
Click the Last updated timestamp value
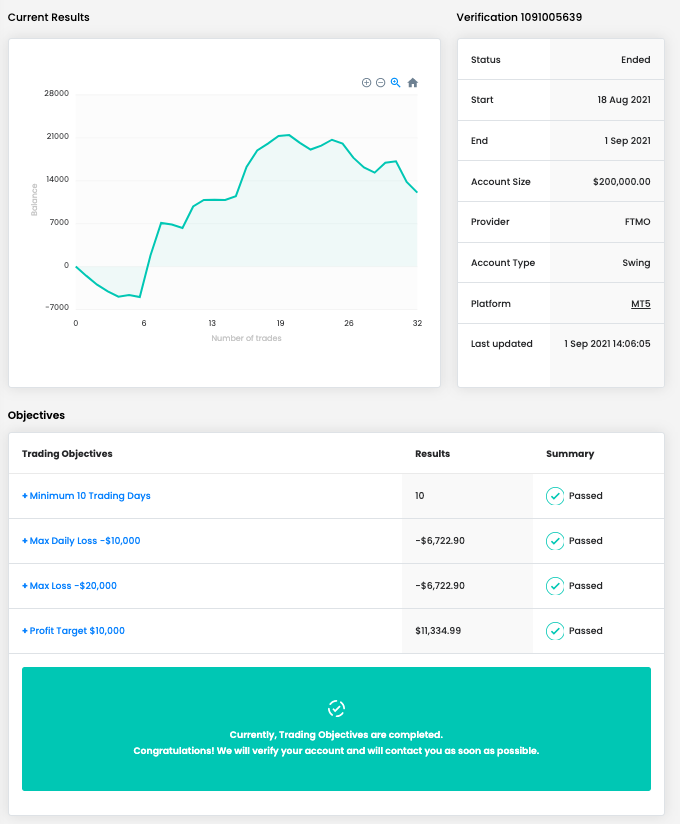(x=607, y=344)
